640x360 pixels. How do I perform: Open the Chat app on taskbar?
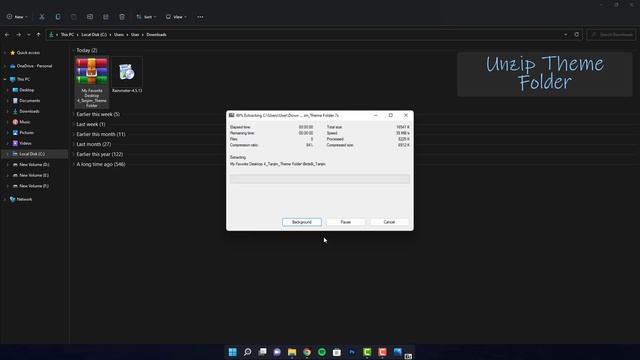click(277, 352)
